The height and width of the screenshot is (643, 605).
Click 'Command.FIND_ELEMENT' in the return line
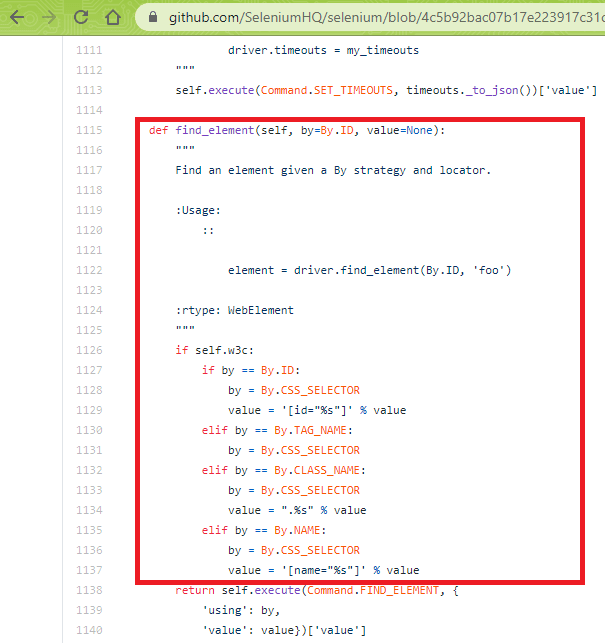coord(373,590)
